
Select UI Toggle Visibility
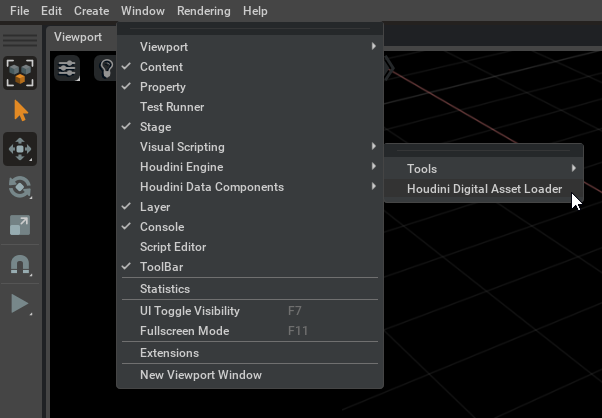click(250, 311)
